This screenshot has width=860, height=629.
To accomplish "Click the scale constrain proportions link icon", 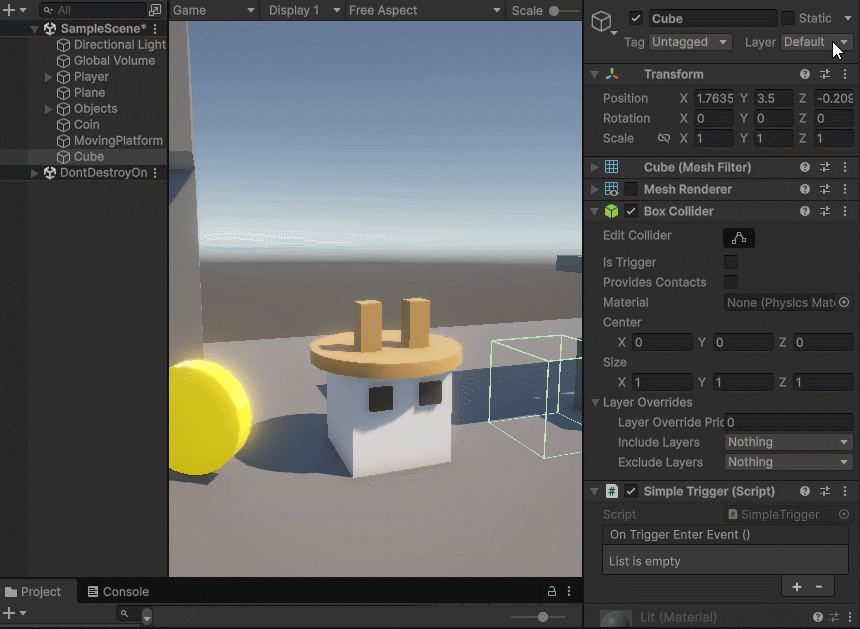I will tap(664, 139).
